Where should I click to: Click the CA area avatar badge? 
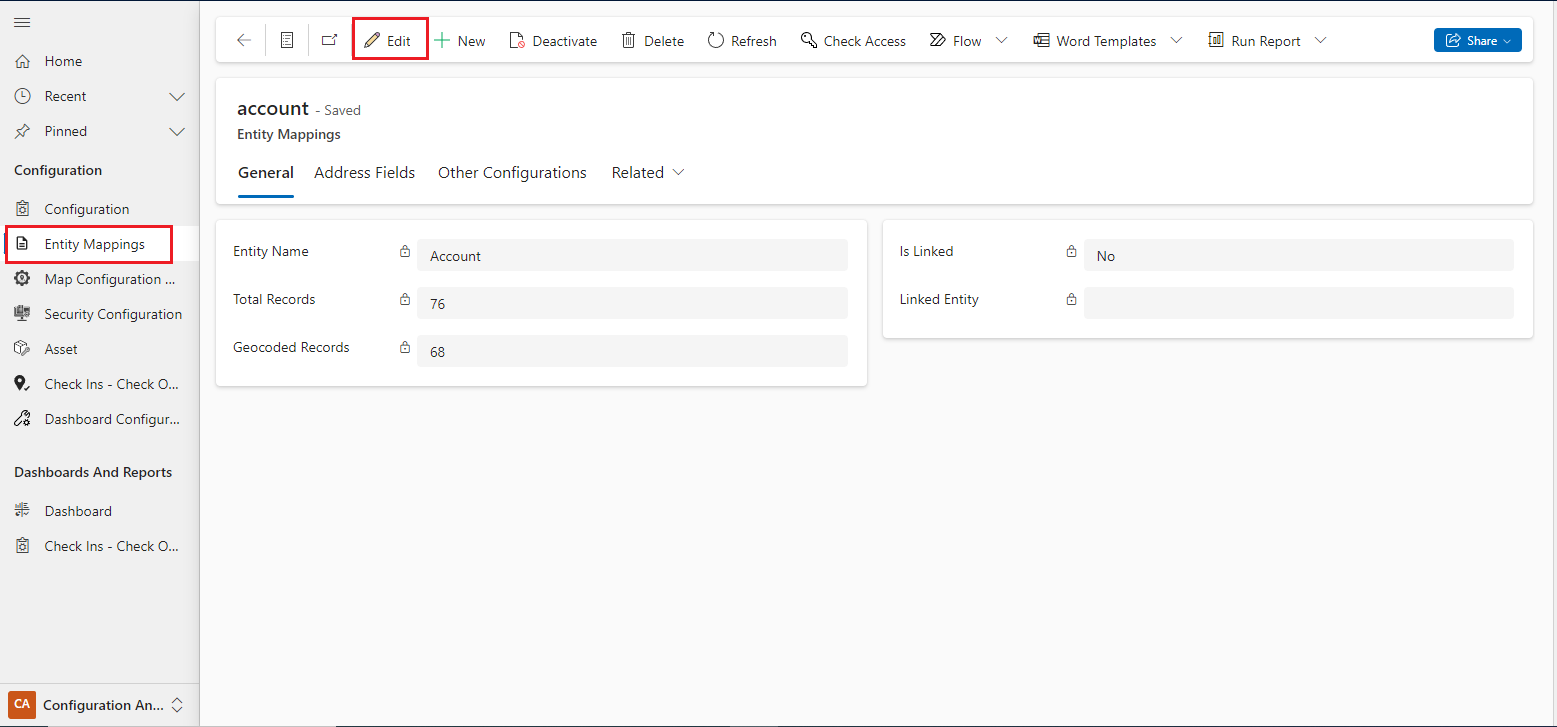coord(22,704)
